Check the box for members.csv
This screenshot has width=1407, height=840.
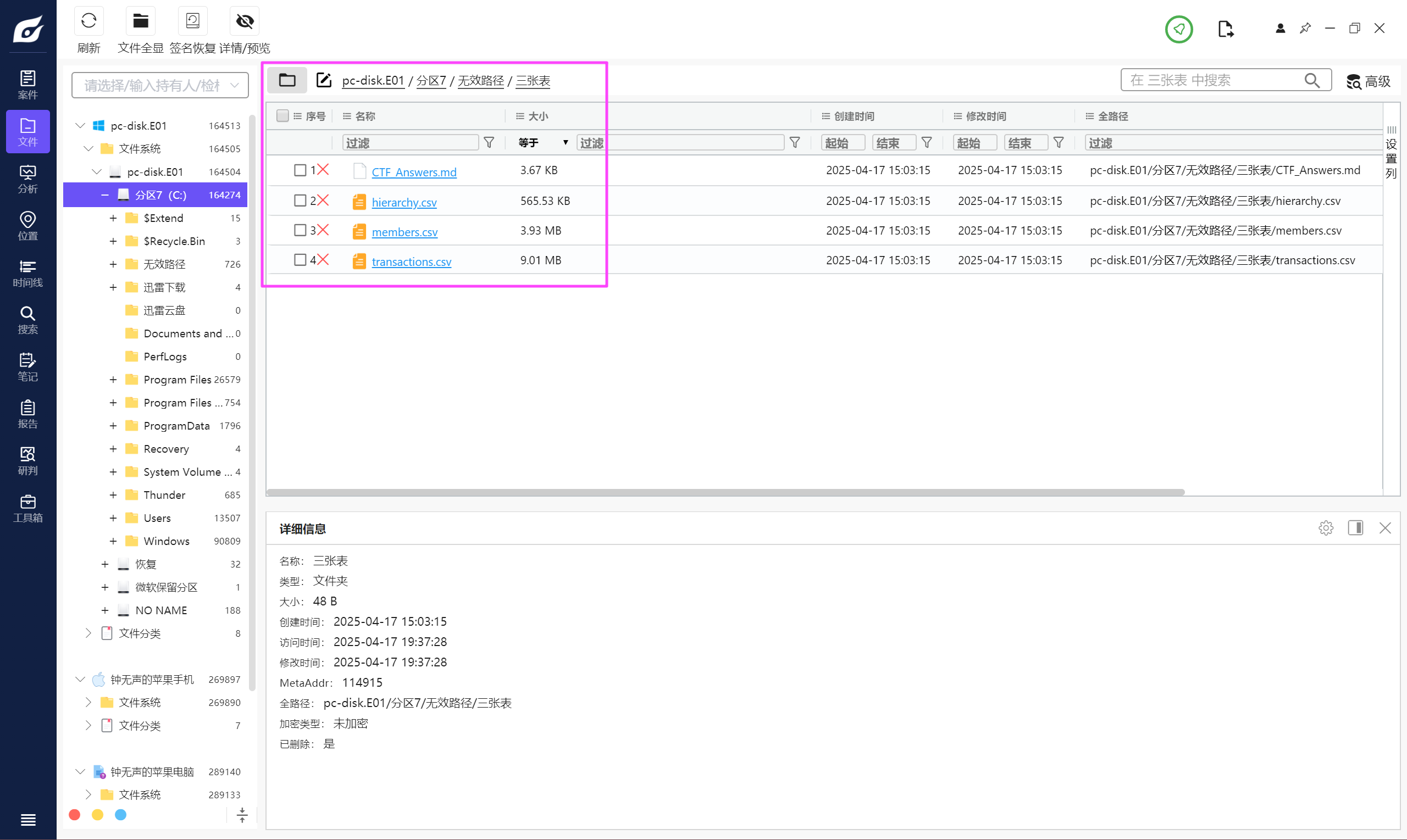point(300,230)
